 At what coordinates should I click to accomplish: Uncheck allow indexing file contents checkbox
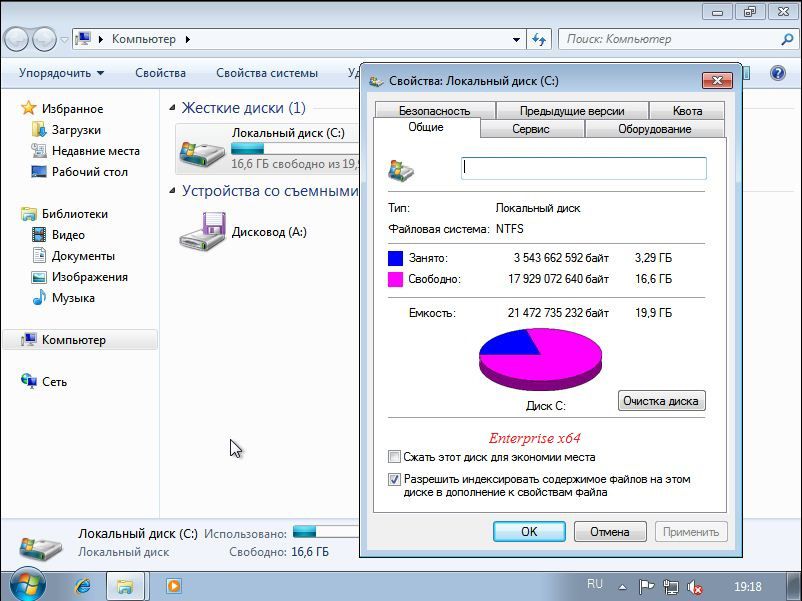coord(395,480)
